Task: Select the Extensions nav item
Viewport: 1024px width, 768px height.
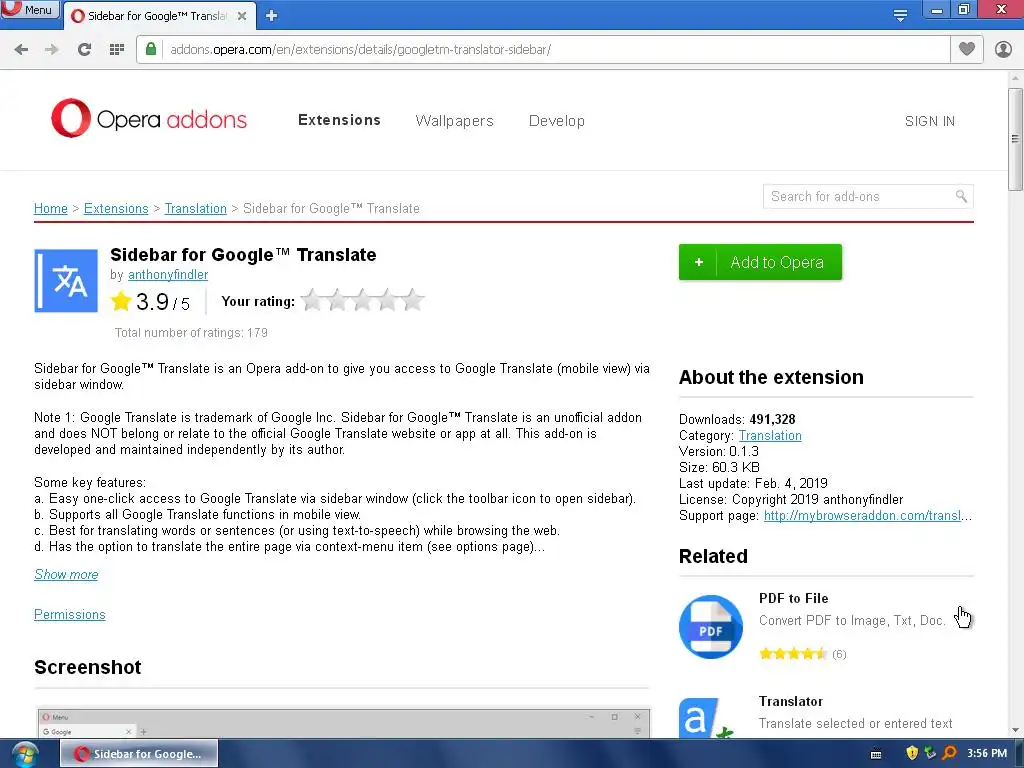Action: 339,120
